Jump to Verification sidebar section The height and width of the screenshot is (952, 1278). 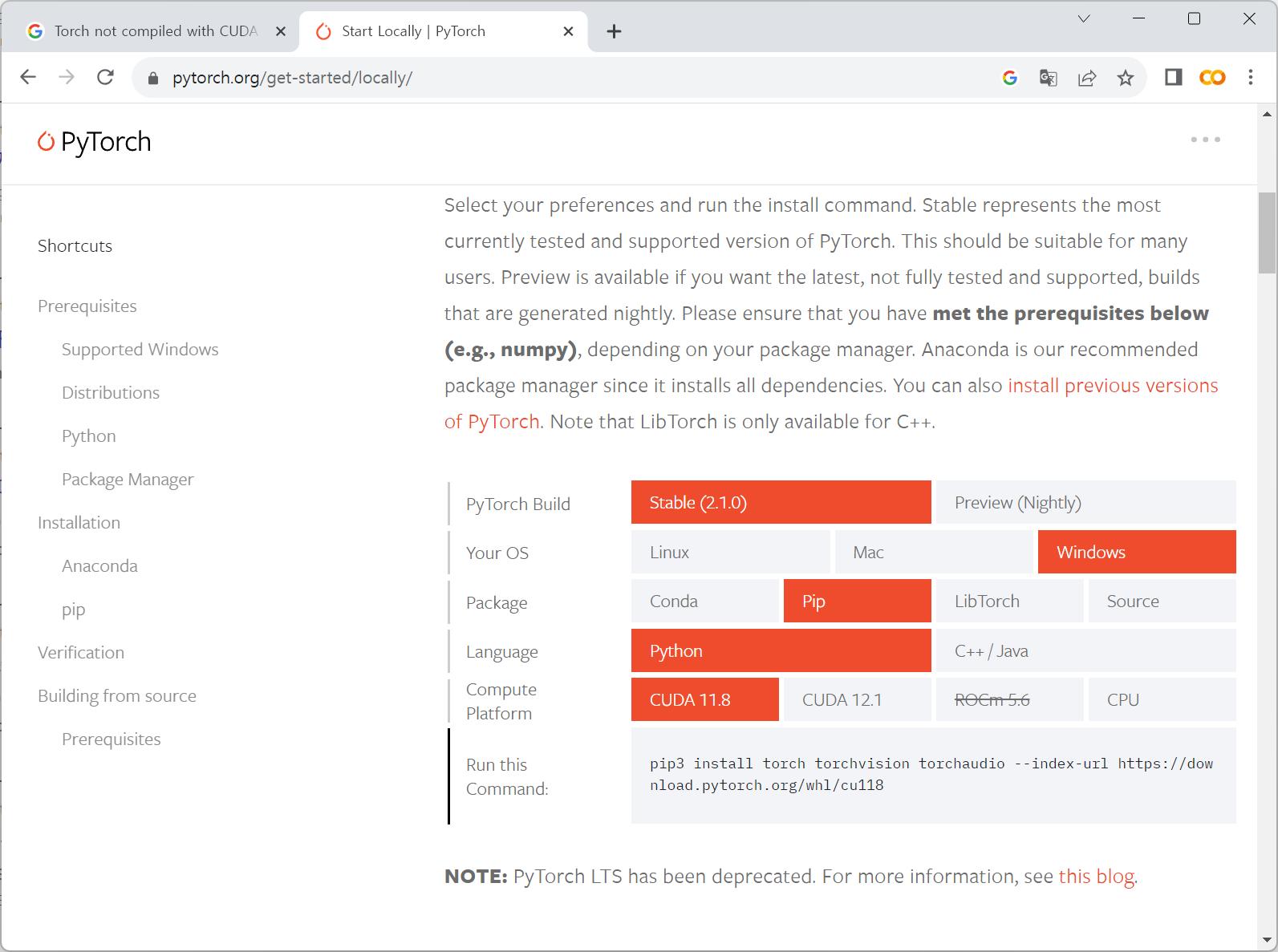[x=81, y=653]
